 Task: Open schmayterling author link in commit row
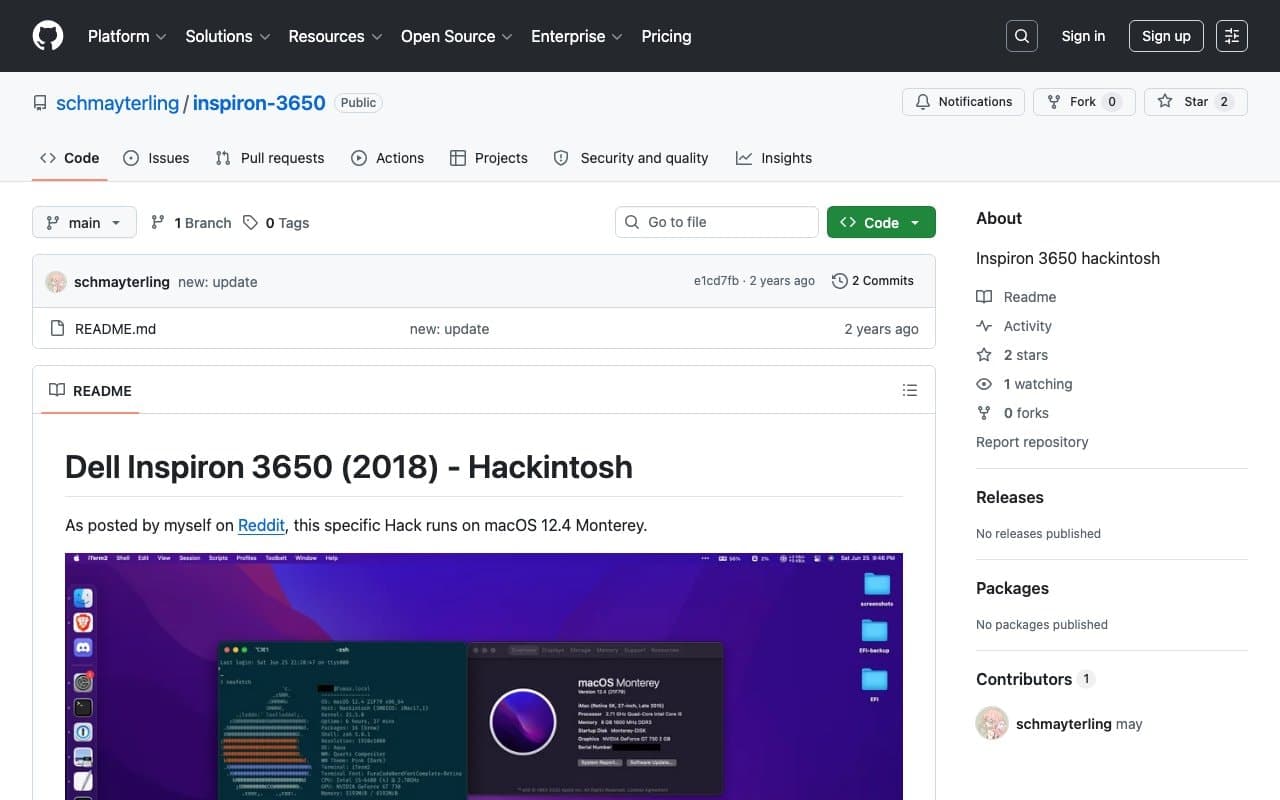point(122,282)
